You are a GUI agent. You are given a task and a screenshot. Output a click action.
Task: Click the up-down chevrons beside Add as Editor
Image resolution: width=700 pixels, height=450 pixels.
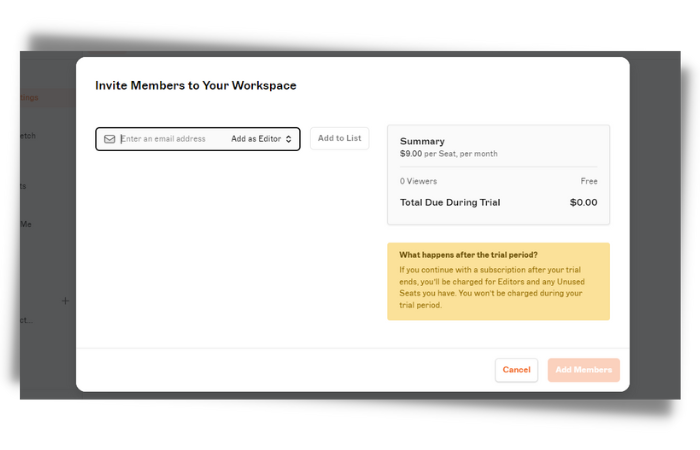[x=288, y=139]
